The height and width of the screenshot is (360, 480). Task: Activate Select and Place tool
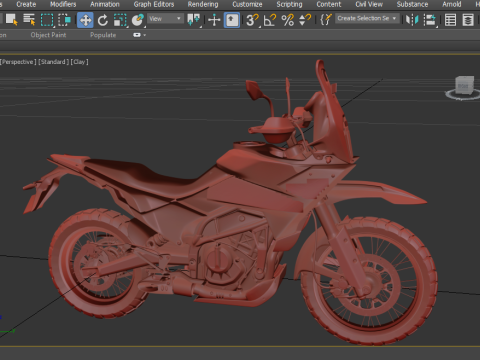(137, 20)
